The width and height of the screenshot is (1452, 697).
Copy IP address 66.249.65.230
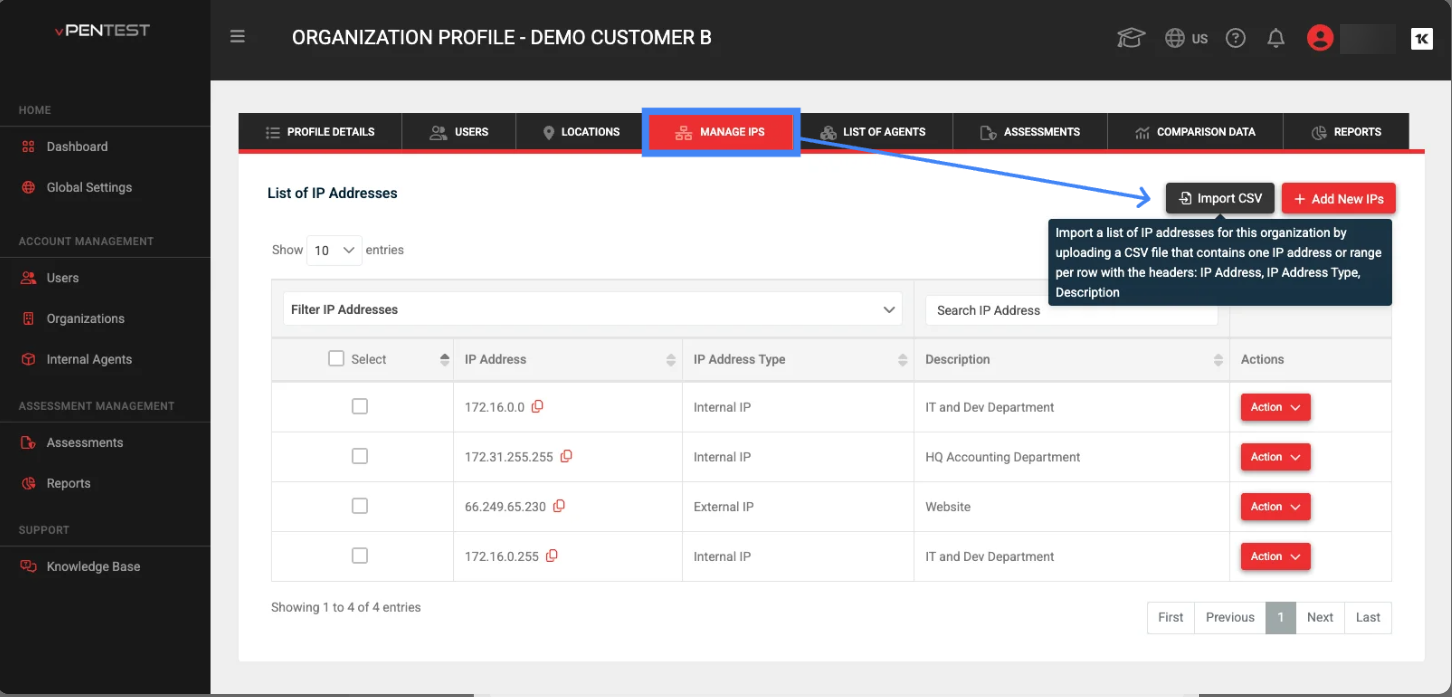click(559, 506)
